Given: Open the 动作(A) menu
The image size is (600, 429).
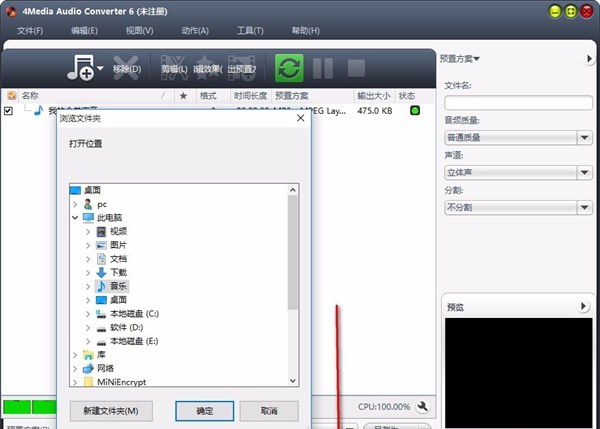Looking at the screenshot, I should [195, 31].
